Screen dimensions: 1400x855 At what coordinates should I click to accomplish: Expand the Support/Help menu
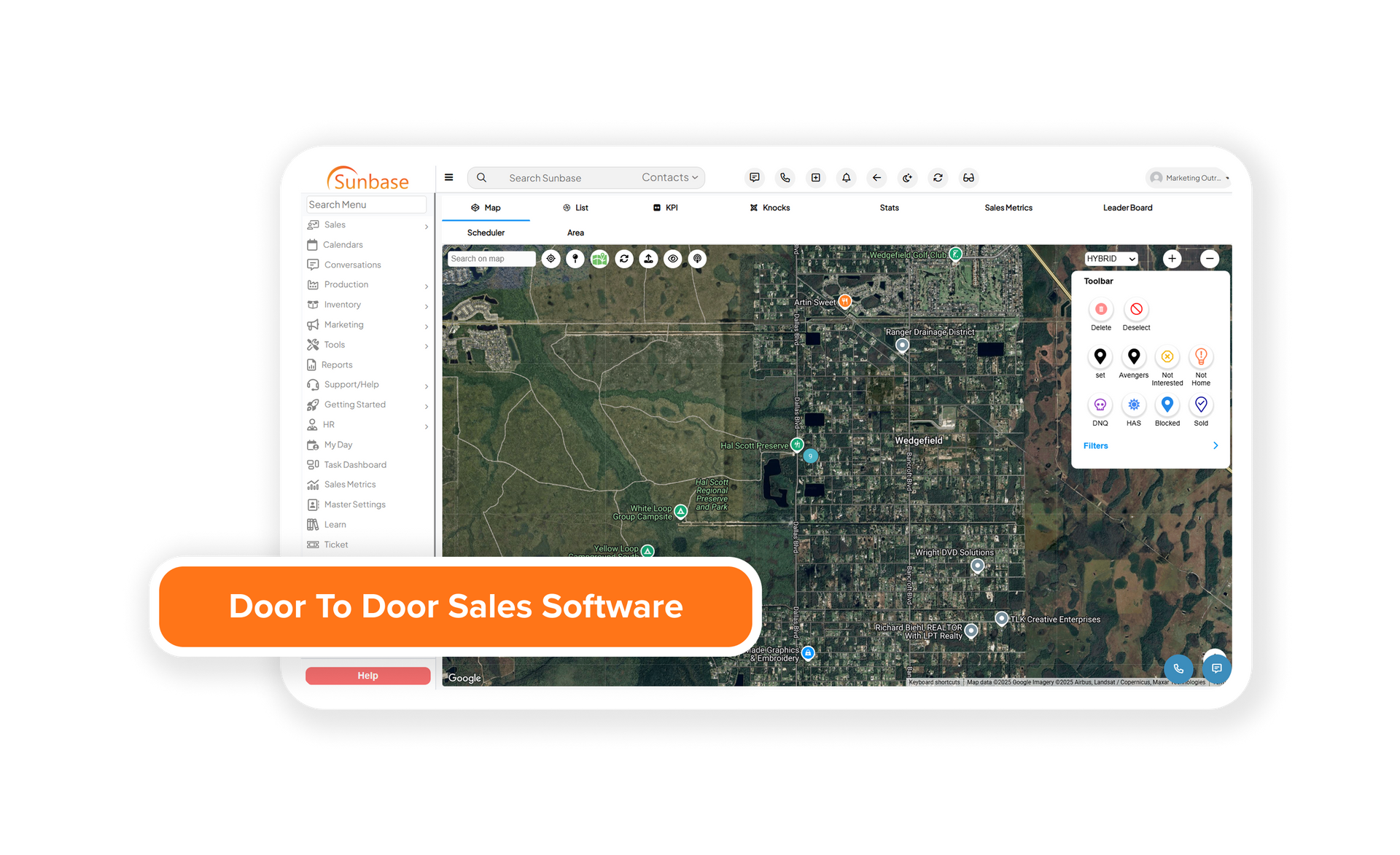(x=367, y=385)
